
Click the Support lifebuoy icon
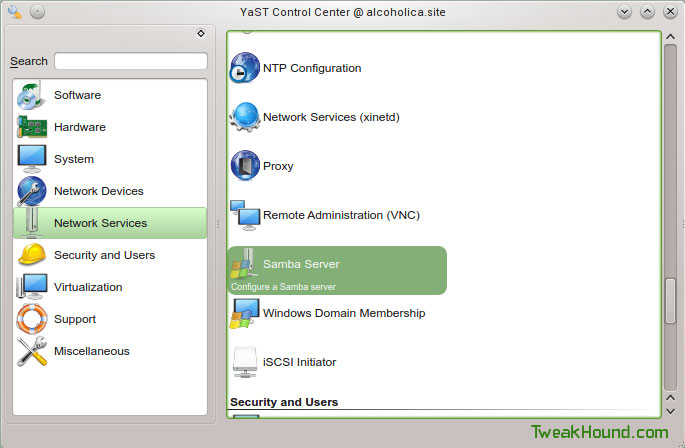(x=31, y=319)
